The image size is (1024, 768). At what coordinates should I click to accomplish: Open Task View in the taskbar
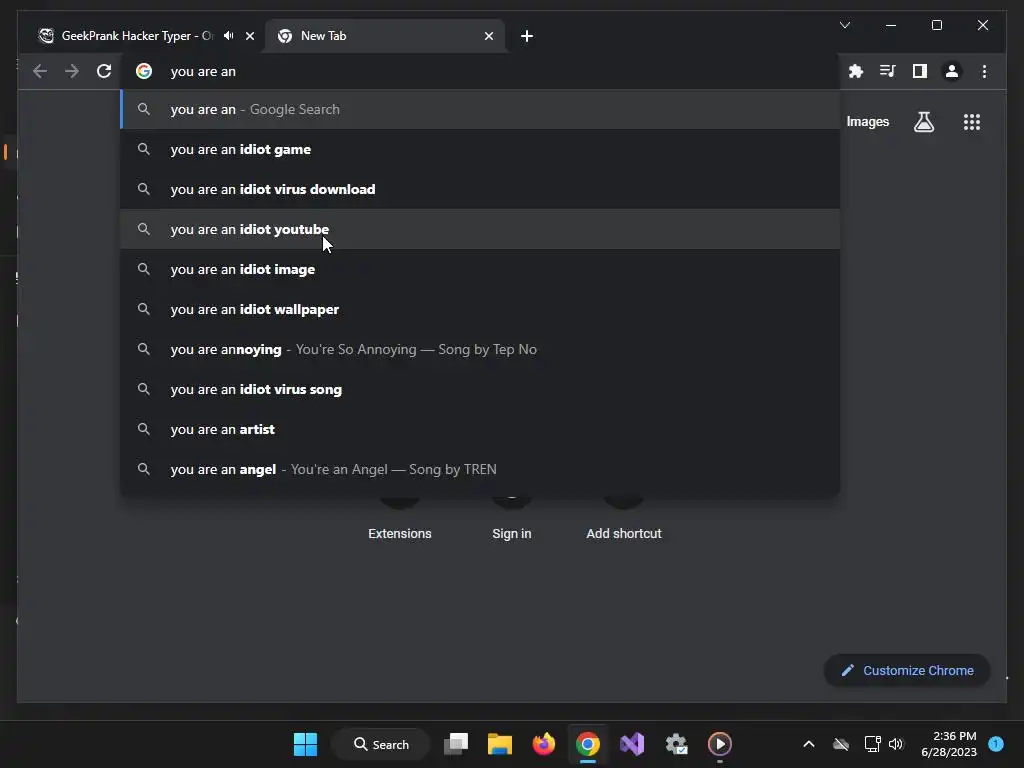coord(456,744)
